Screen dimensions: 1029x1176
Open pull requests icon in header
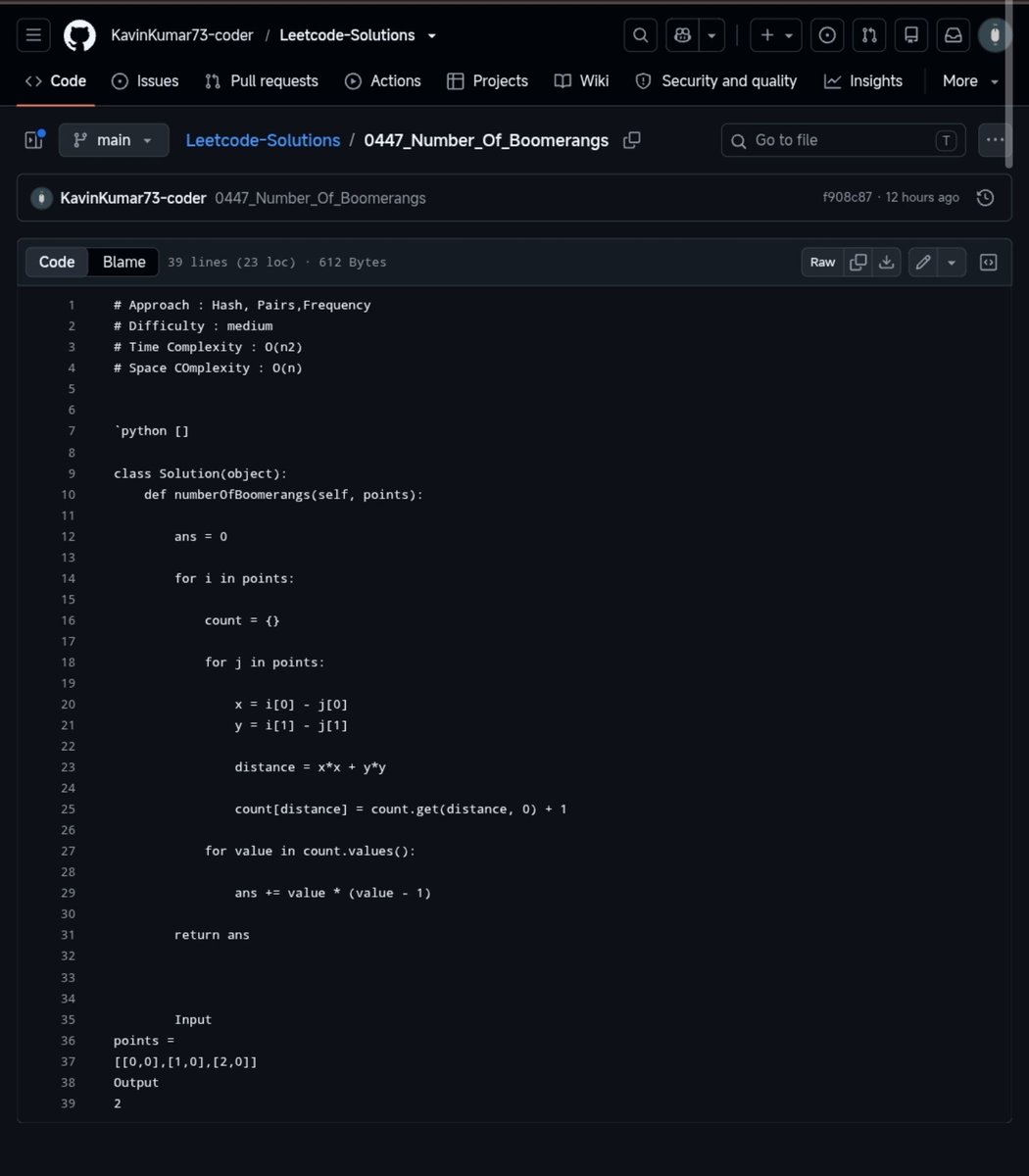tap(869, 35)
